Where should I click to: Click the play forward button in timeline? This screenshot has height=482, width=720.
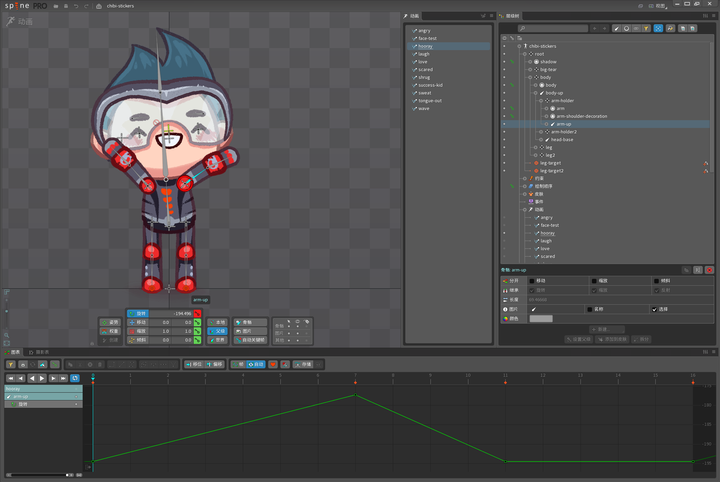click(42, 378)
